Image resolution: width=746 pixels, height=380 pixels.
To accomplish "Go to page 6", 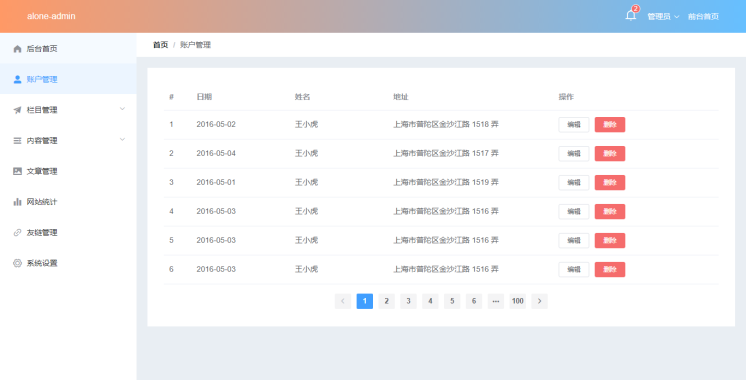I will tap(474, 301).
